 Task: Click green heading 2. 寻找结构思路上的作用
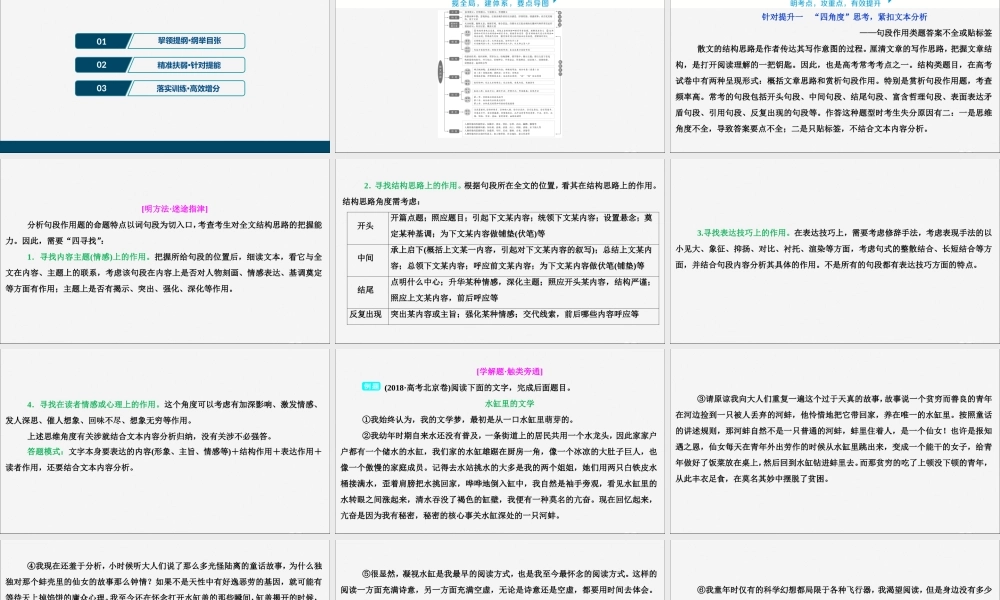click(412, 186)
